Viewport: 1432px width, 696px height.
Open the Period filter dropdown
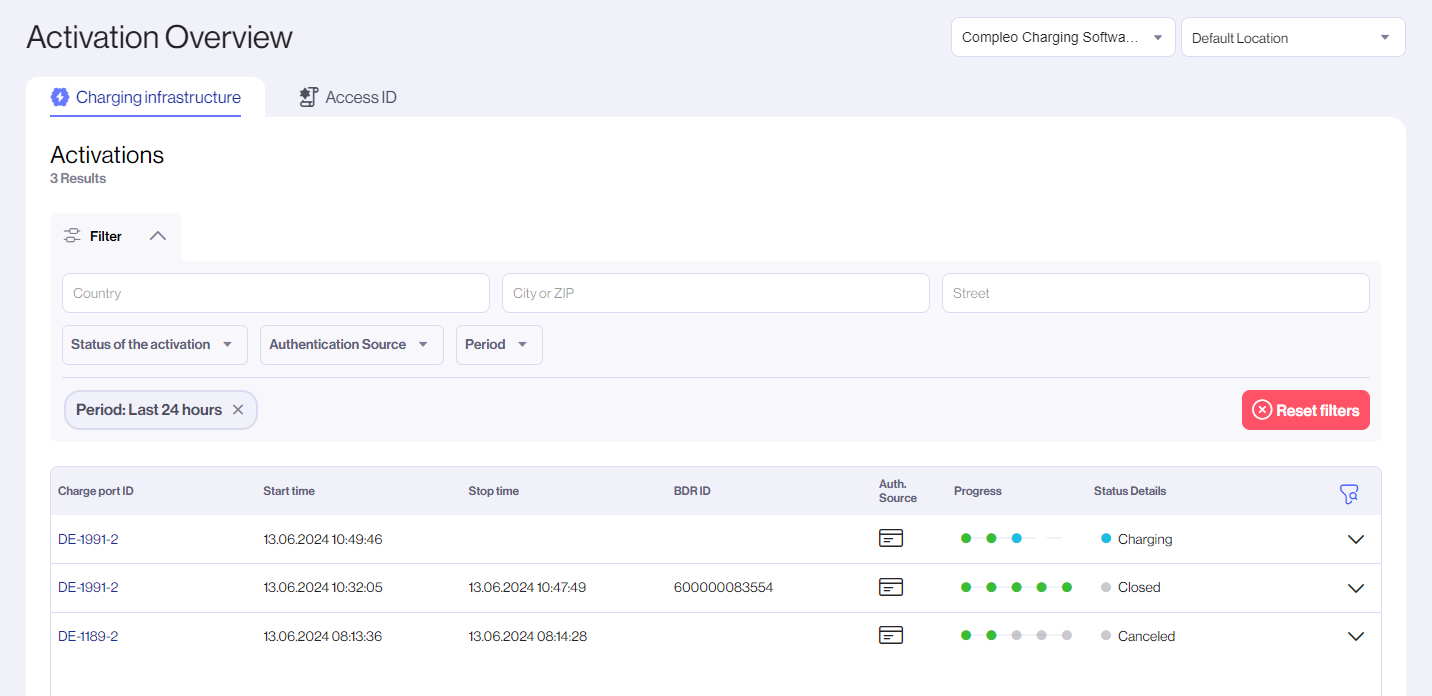498,344
